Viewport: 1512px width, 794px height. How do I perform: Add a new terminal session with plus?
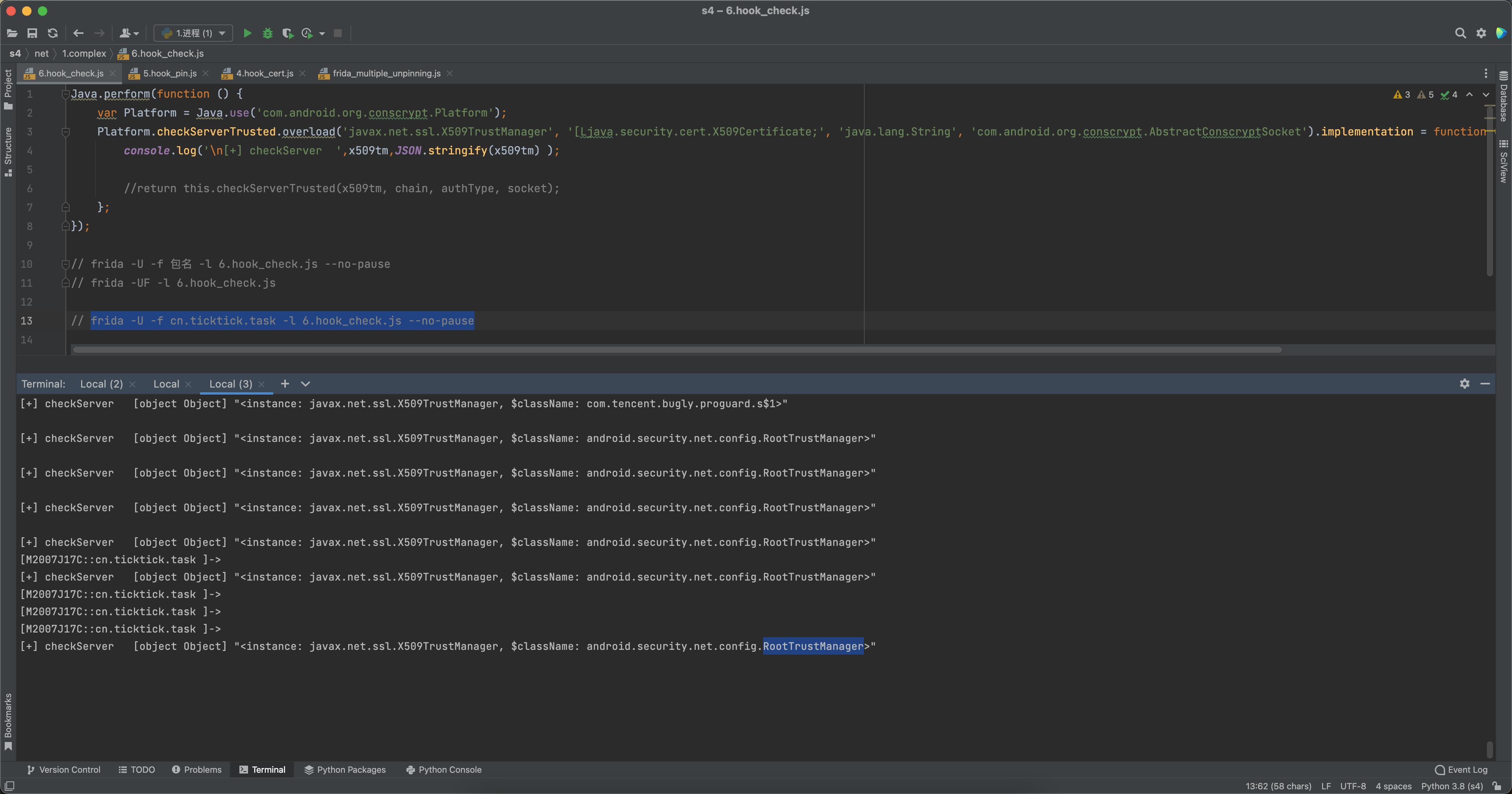[285, 384]
